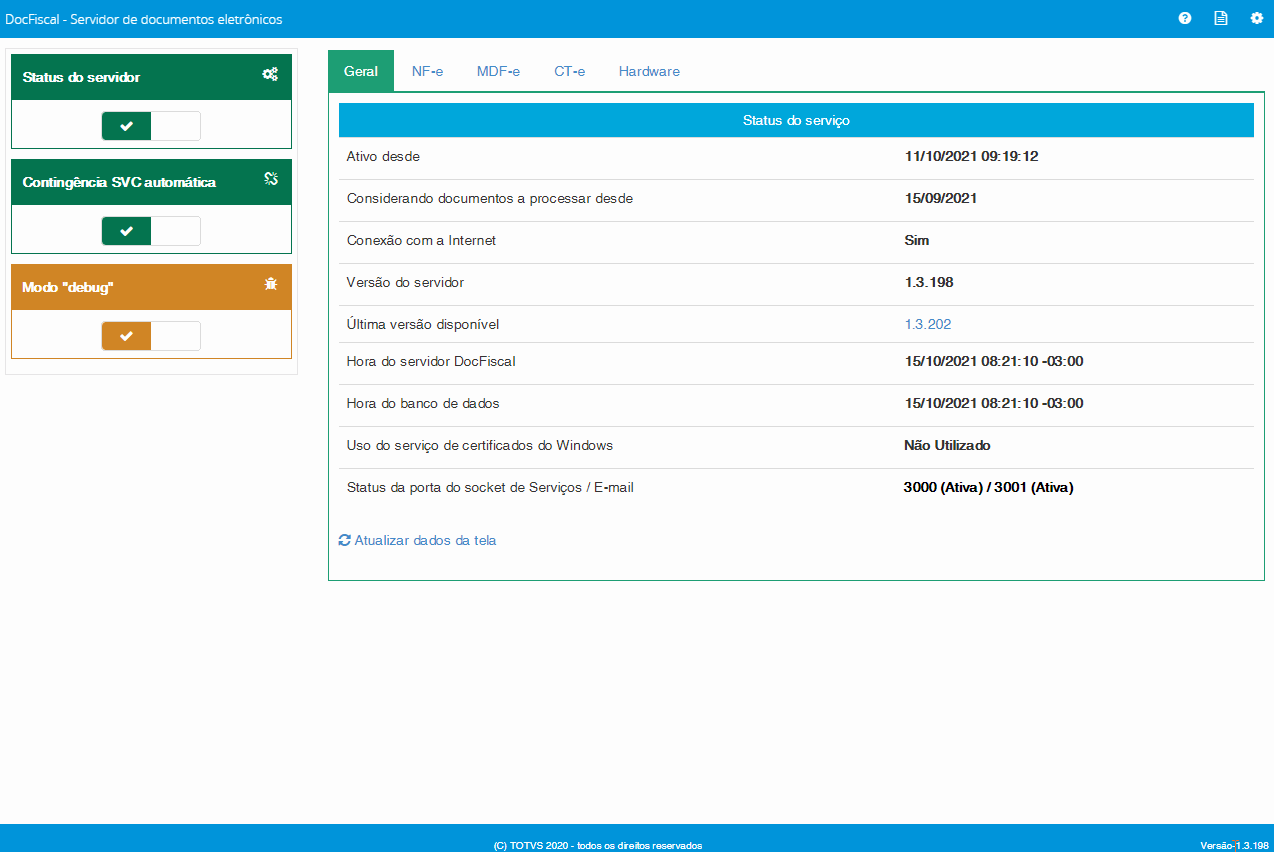
Task: Click Versão-1.3.198 text in footer
Action: click(x=1234, y=846)
